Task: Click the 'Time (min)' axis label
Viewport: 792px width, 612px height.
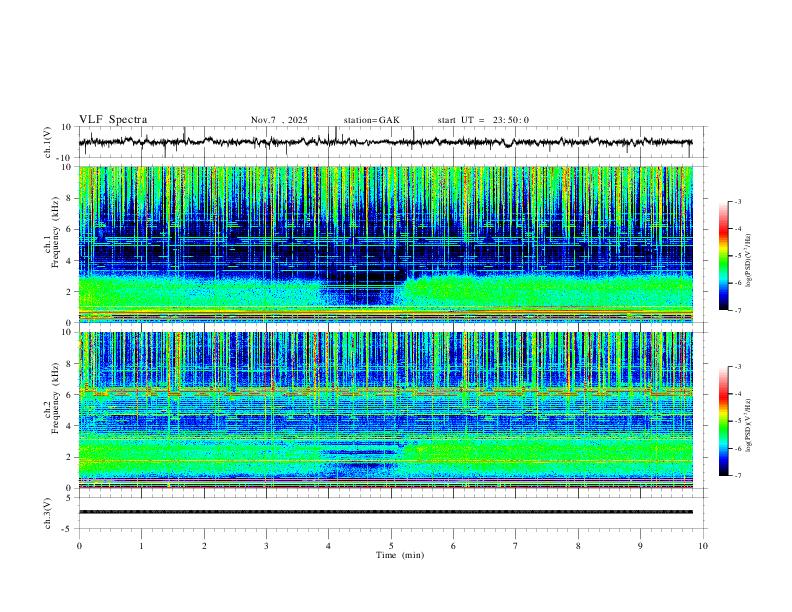Action: pyautogui.click(x=400, y=555)
